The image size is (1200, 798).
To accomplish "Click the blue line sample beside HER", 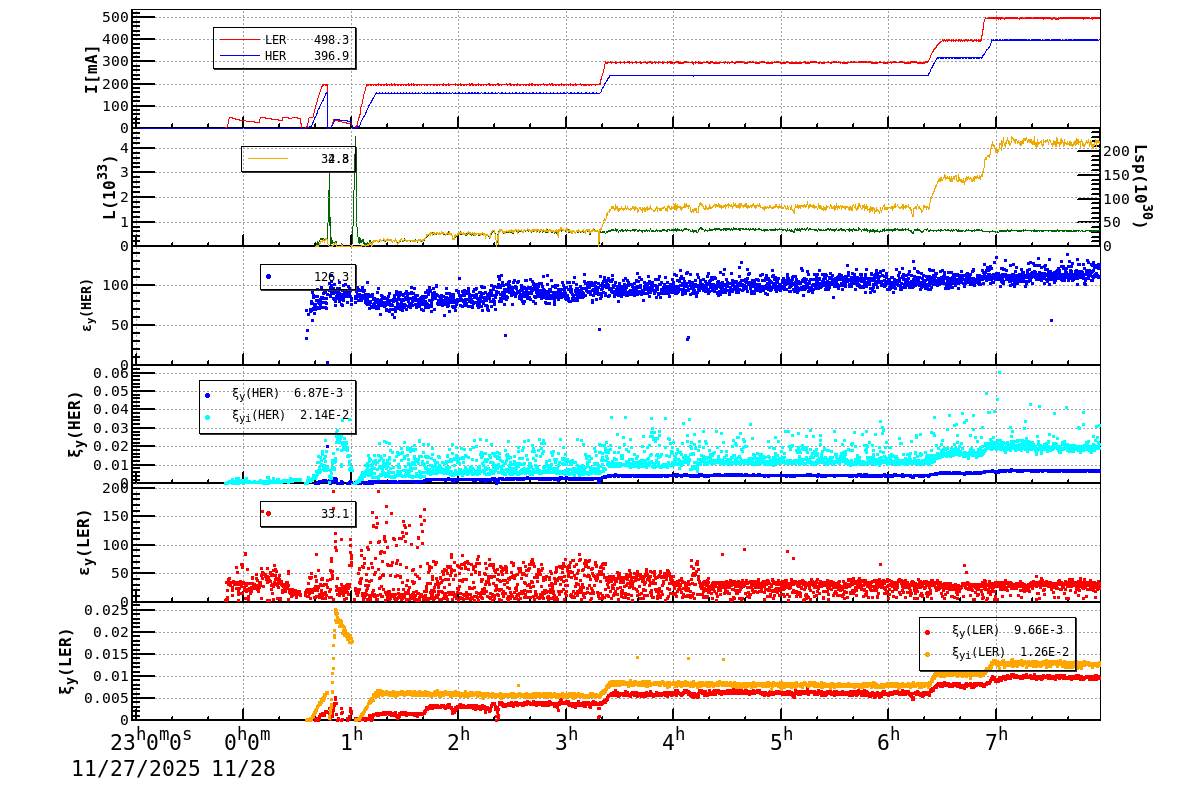I will (239, 56).
